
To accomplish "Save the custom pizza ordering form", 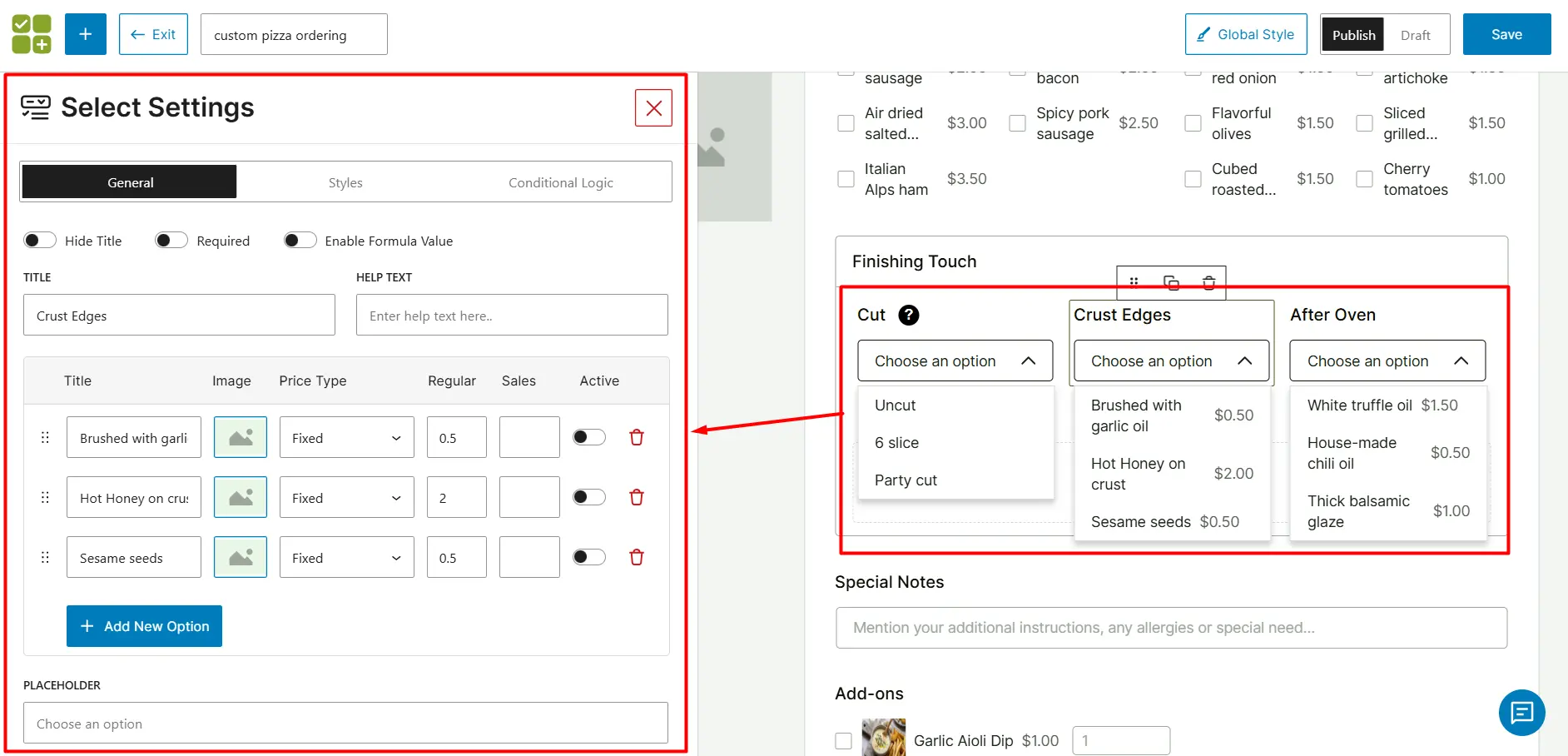I will 1506,33.
